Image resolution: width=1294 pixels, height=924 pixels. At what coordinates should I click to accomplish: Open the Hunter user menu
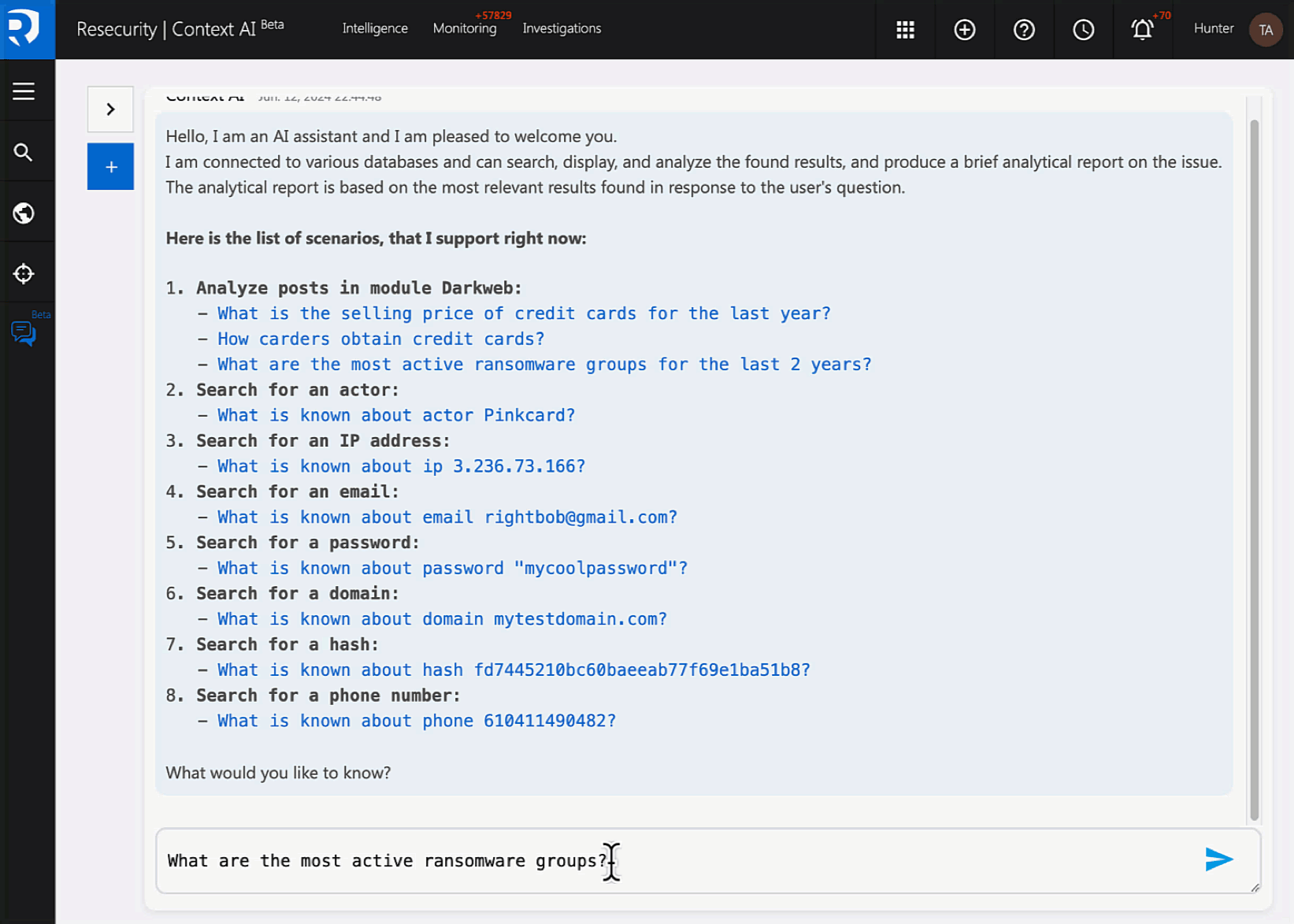[1214, 28]
